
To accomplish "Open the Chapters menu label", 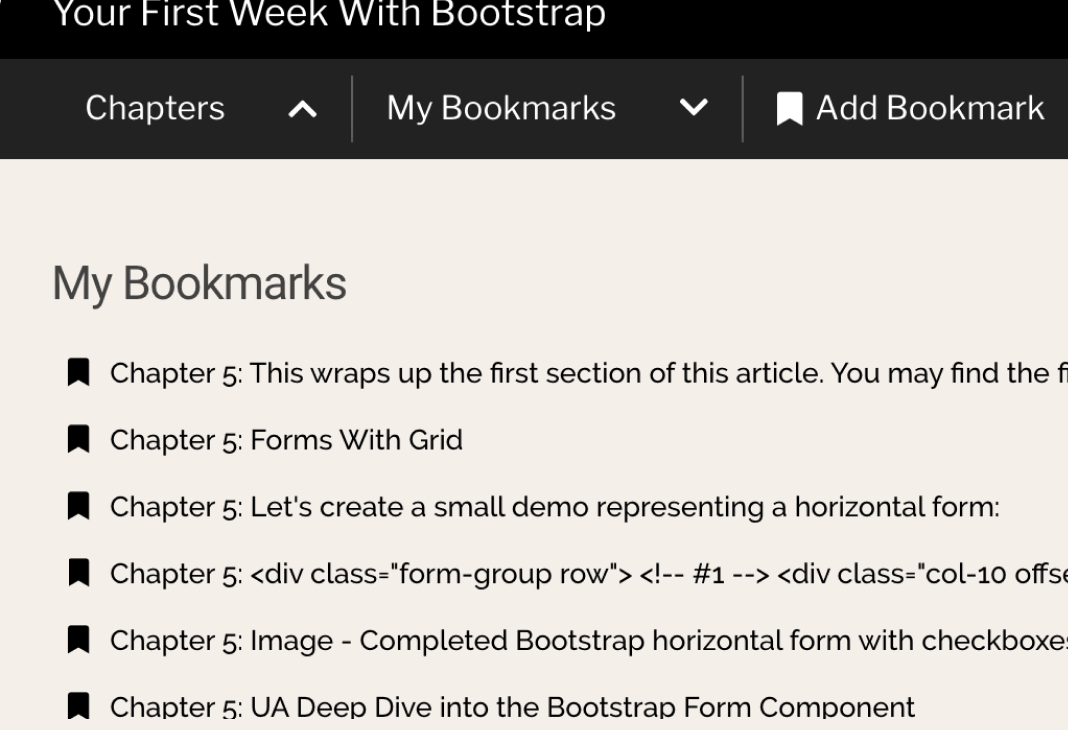I will [155, 108].
